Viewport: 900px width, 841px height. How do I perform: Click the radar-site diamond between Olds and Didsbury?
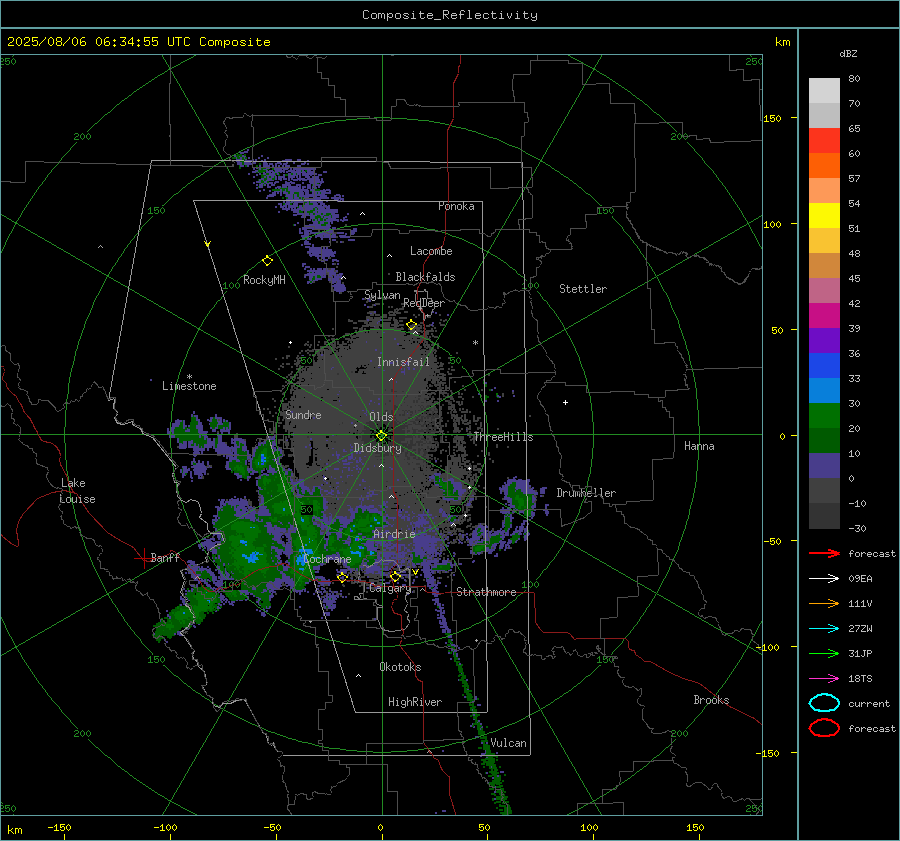381,435
